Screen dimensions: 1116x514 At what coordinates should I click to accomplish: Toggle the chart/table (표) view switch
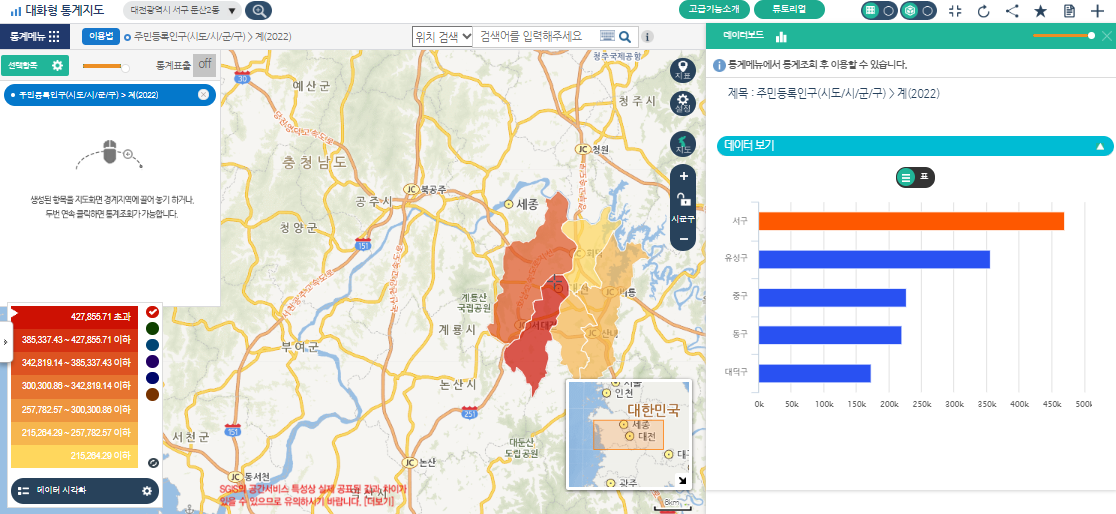pyautogui.click(x=916, y=177)
